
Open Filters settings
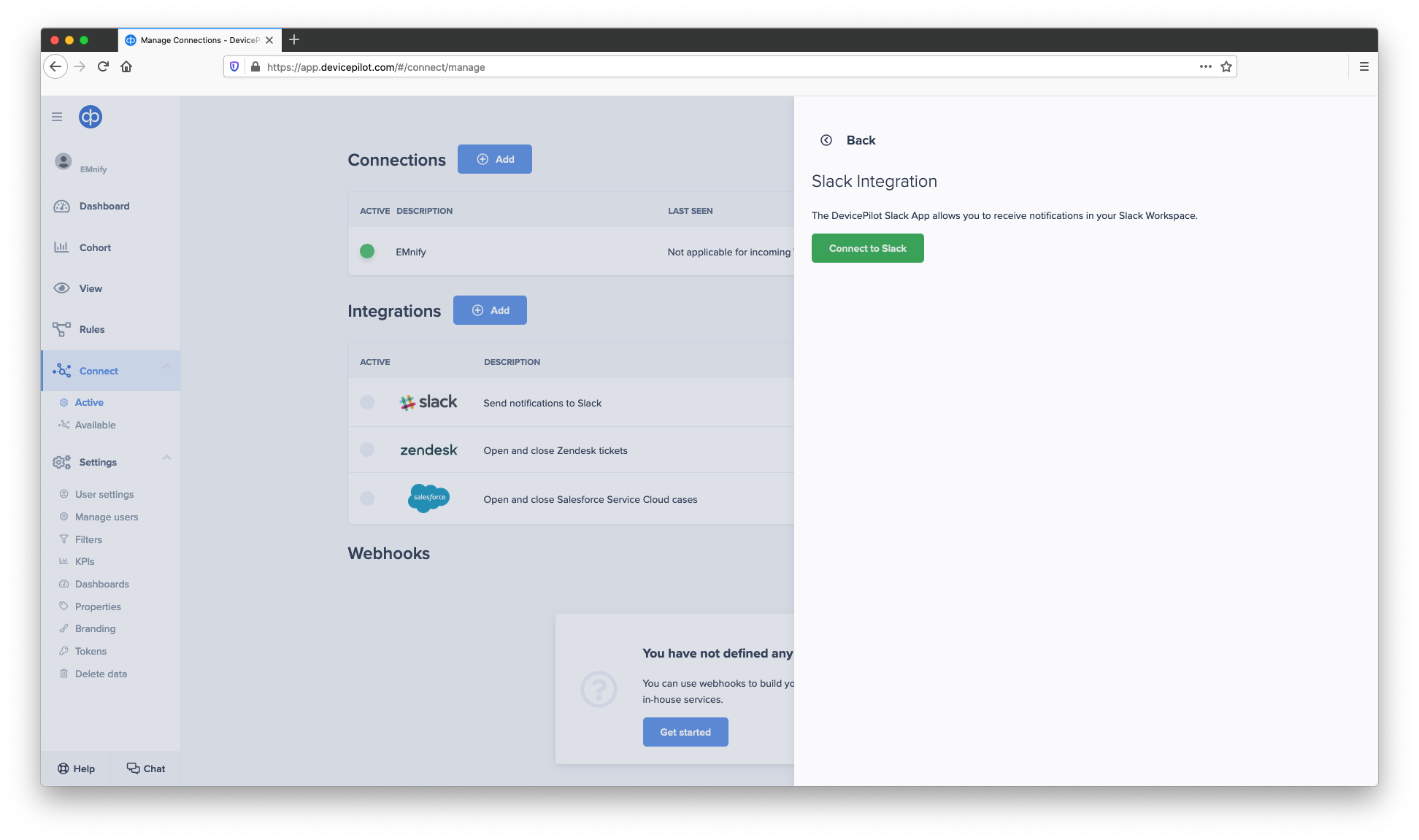click(x=88, y=539)
